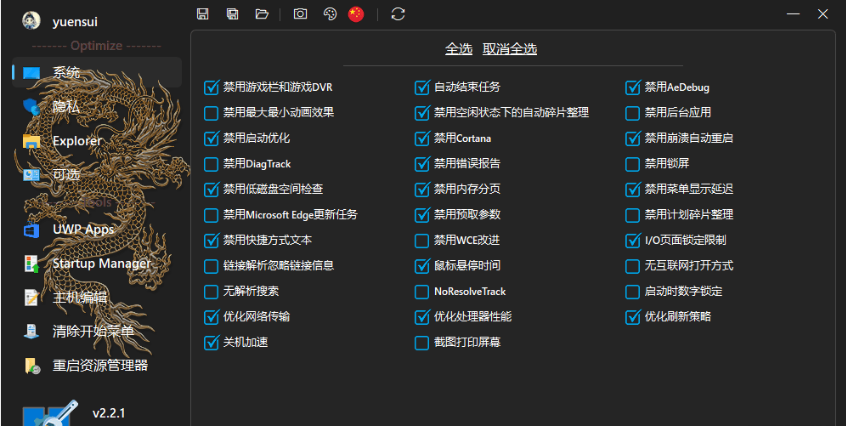Click the save-all floppy icon

click(x=233, y=14)
